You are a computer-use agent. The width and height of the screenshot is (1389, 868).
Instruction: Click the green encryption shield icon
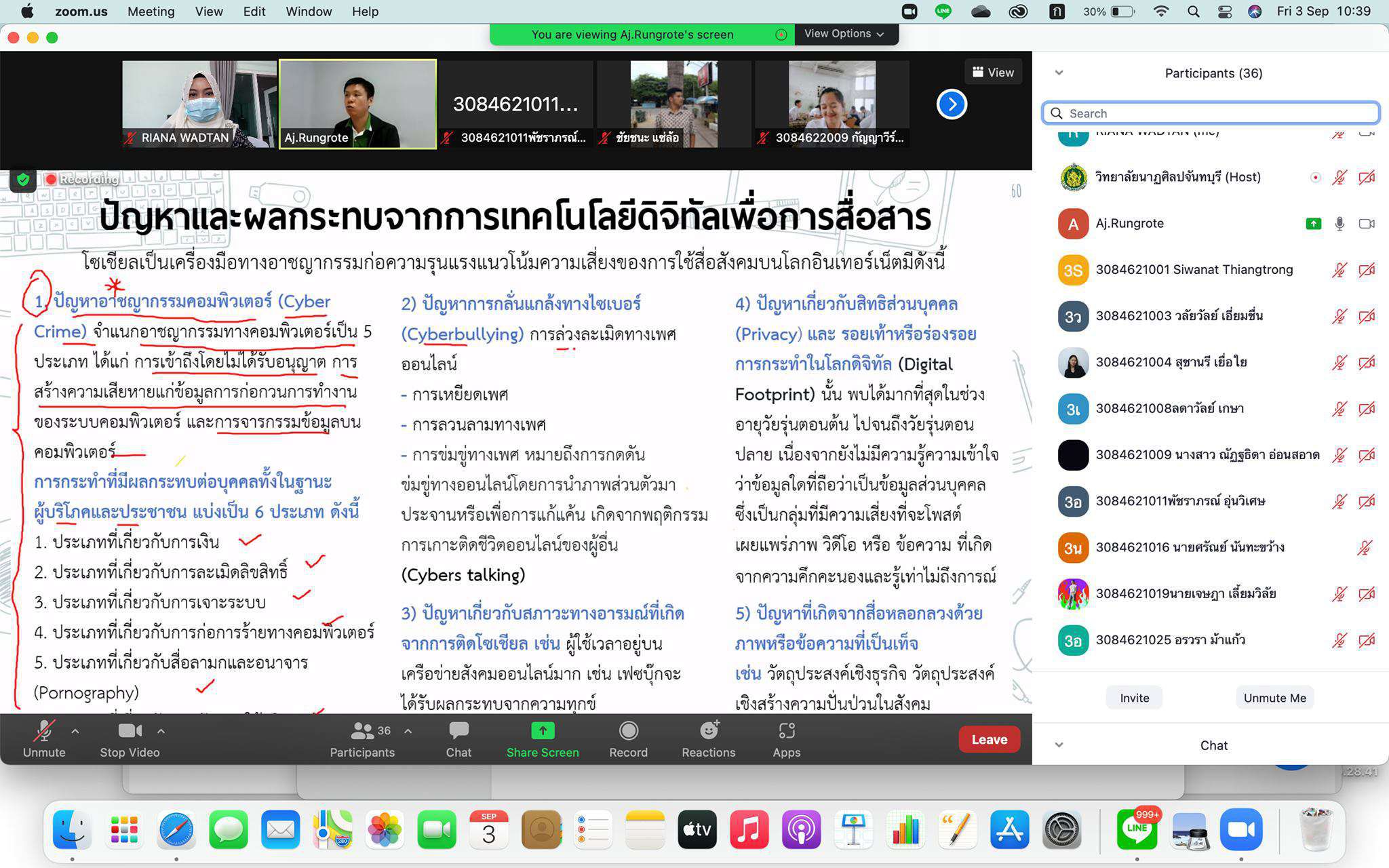23,180
